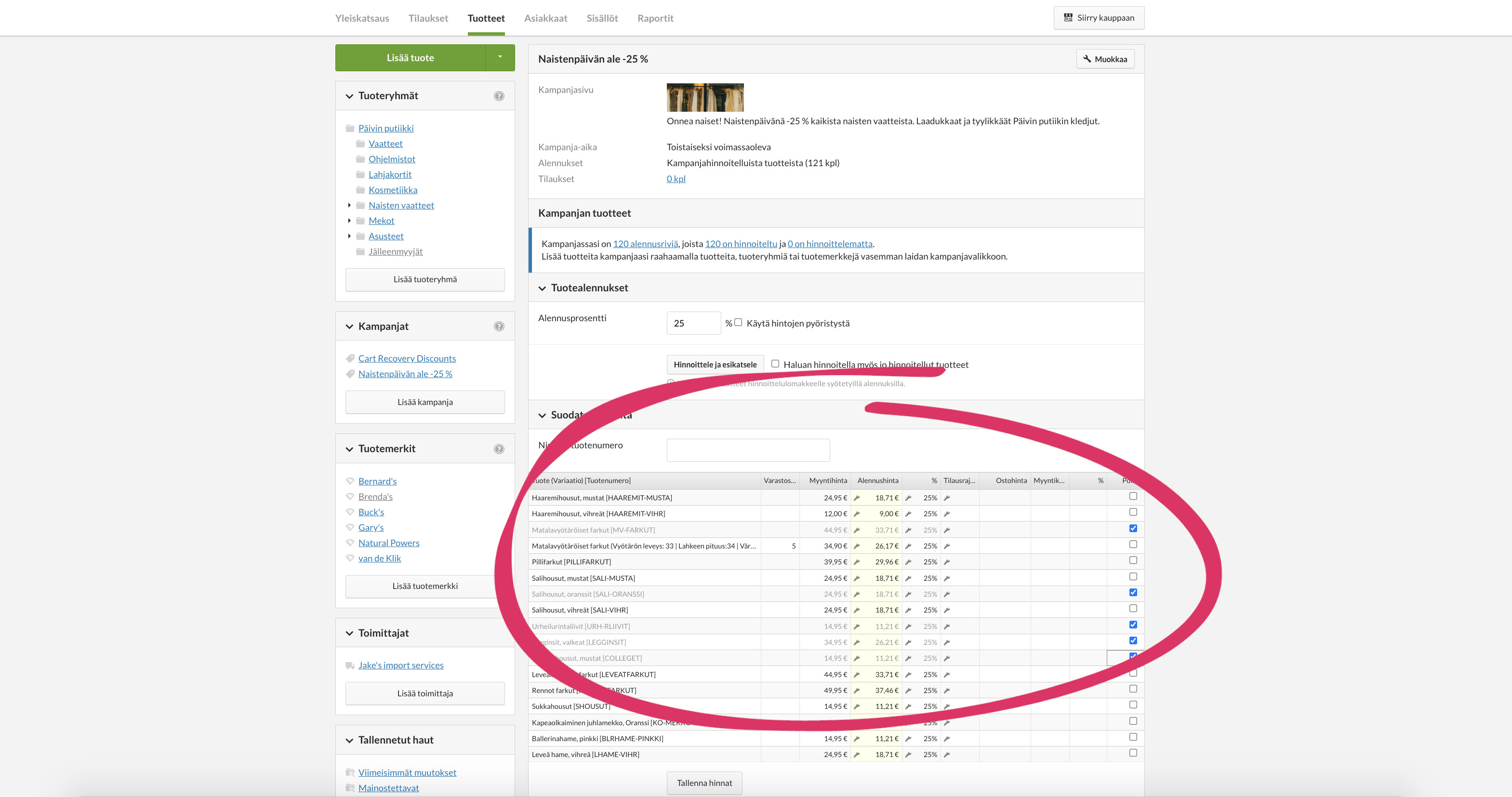Click help icon in Tuoteryhmät panel

499,96
